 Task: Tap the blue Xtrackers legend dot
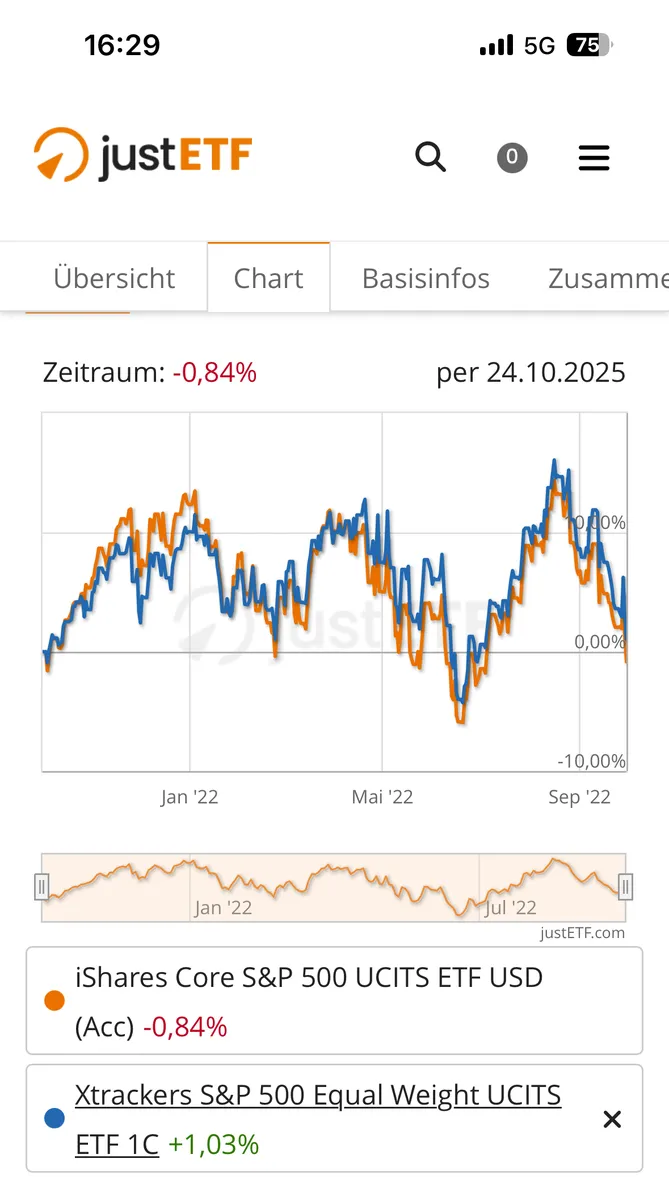click(x=55, y=1119)
